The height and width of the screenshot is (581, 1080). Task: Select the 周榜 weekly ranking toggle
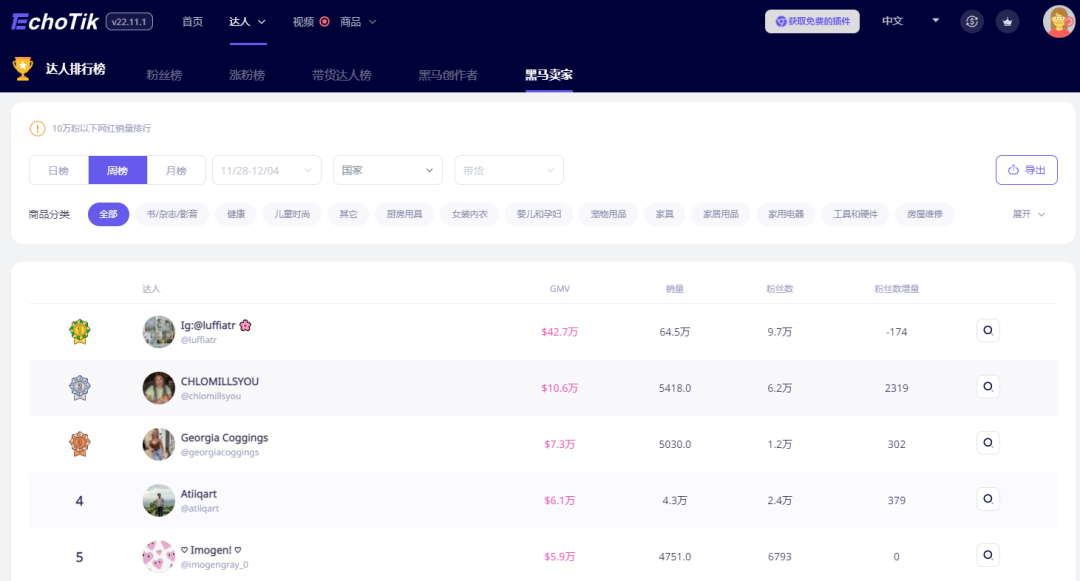coord(118,170)
